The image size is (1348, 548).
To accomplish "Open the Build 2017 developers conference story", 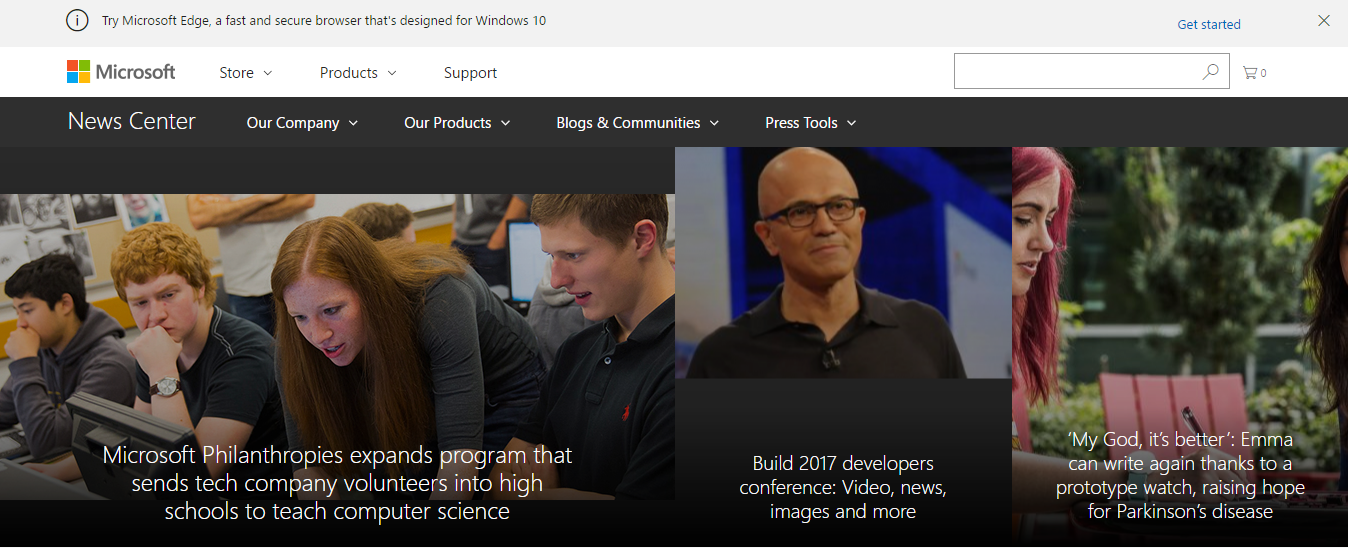I will [x=843, y=487].
